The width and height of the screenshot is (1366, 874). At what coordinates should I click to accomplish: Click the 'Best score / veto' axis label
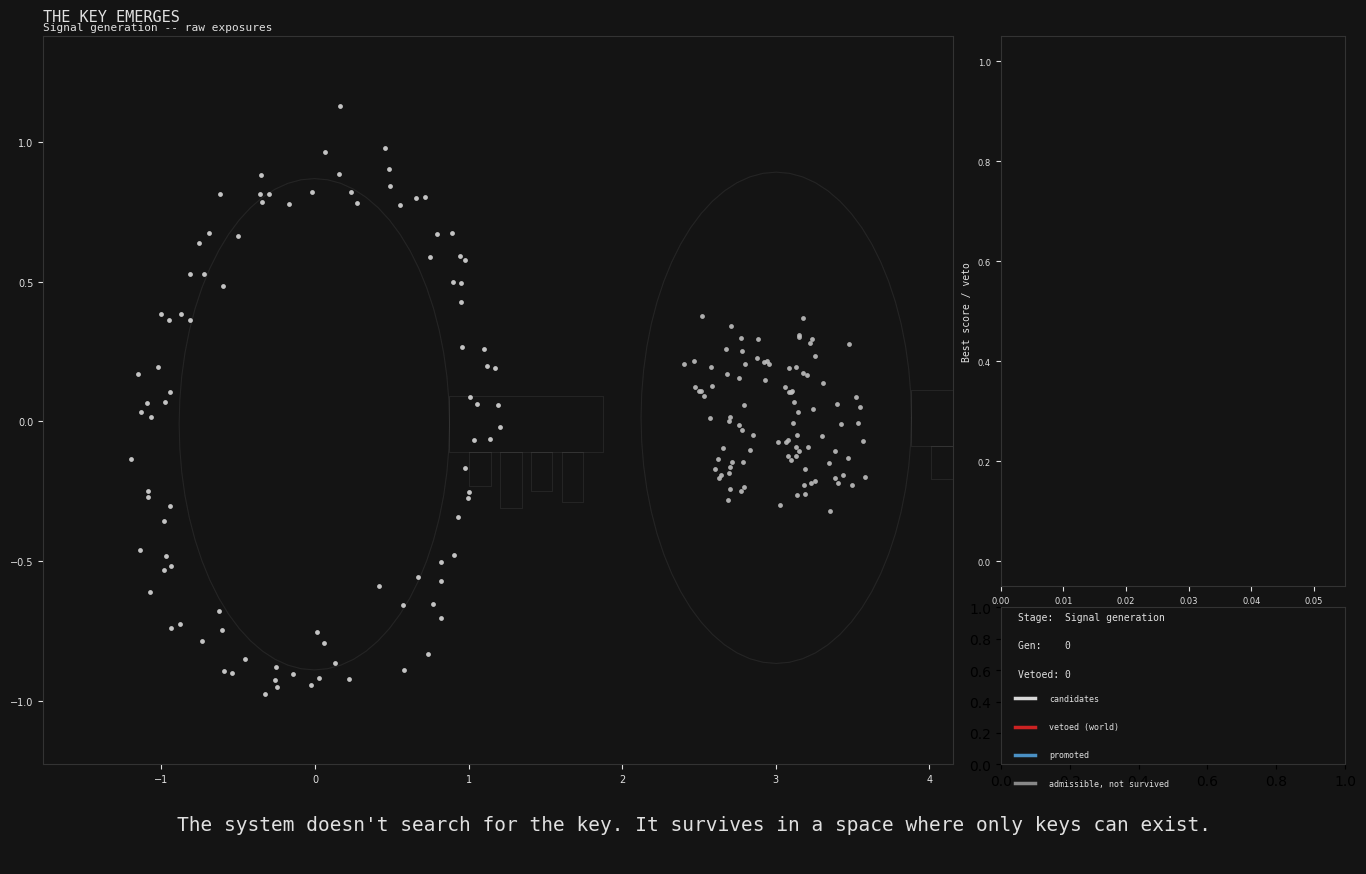click(x=966, y=312)
